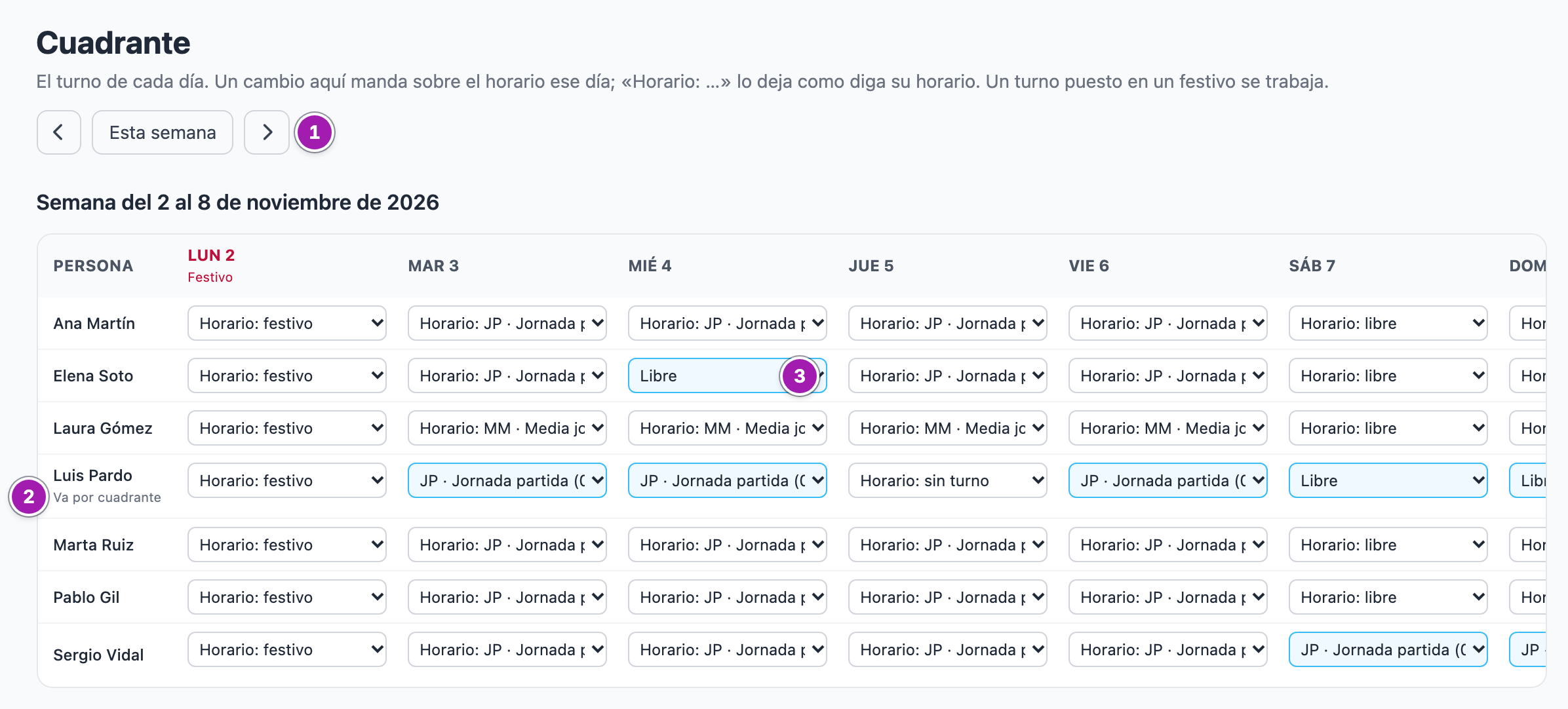Open Laura Gómez's Thursday MM shift dropdown
The width and height of the screenshot is (1568, 709).
pos(948,428)
